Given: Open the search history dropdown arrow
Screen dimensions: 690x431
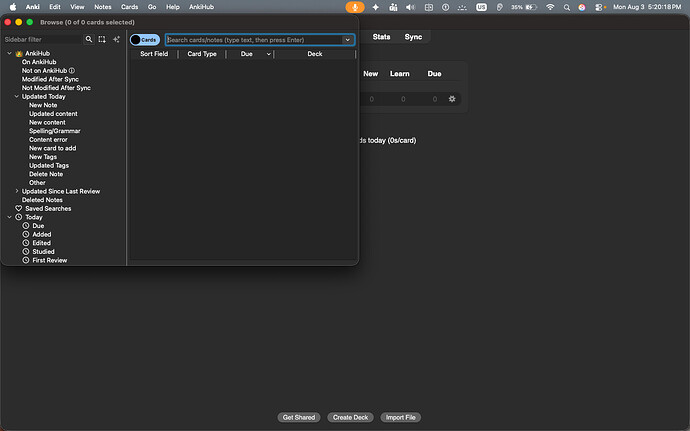Looking at the screenshot, I should pyautogui.click(x=348, y=40).
